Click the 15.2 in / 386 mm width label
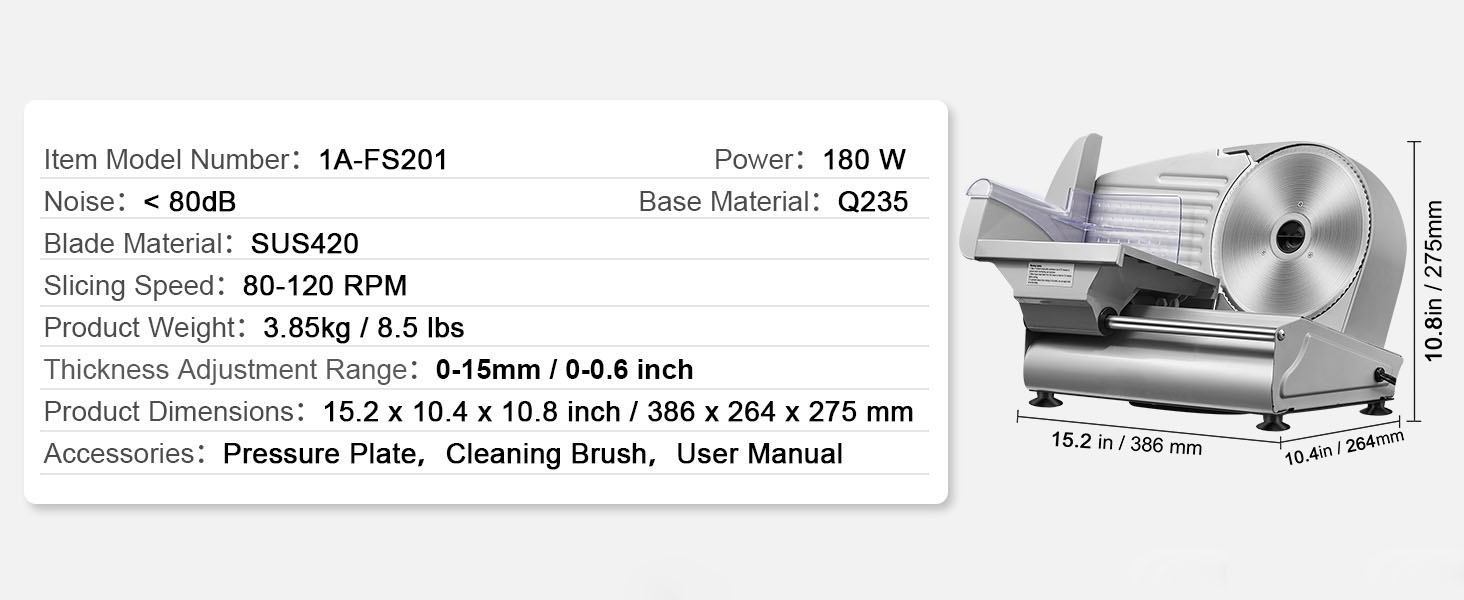 click(1126, 443)
